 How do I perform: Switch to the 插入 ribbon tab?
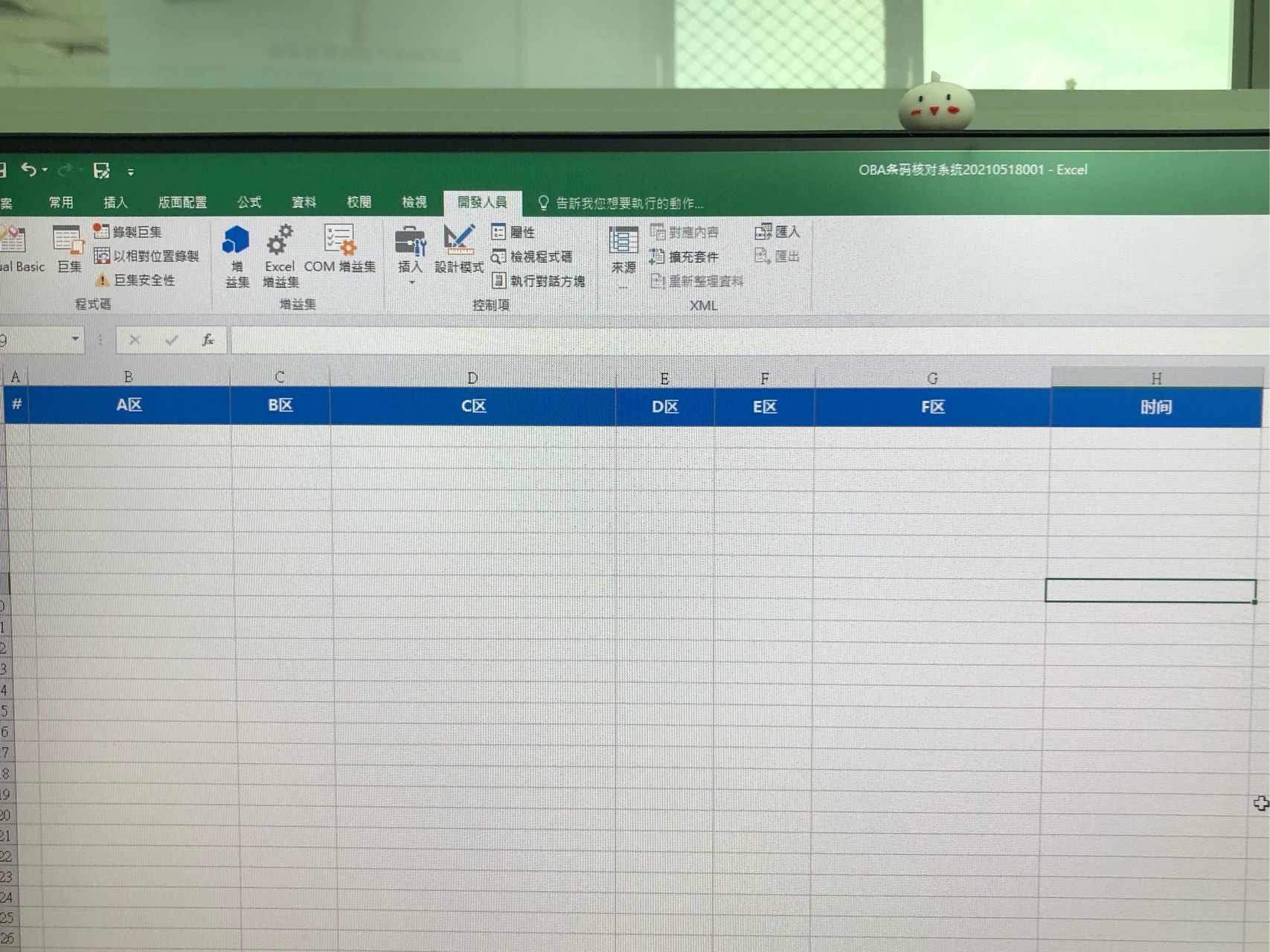115,202
